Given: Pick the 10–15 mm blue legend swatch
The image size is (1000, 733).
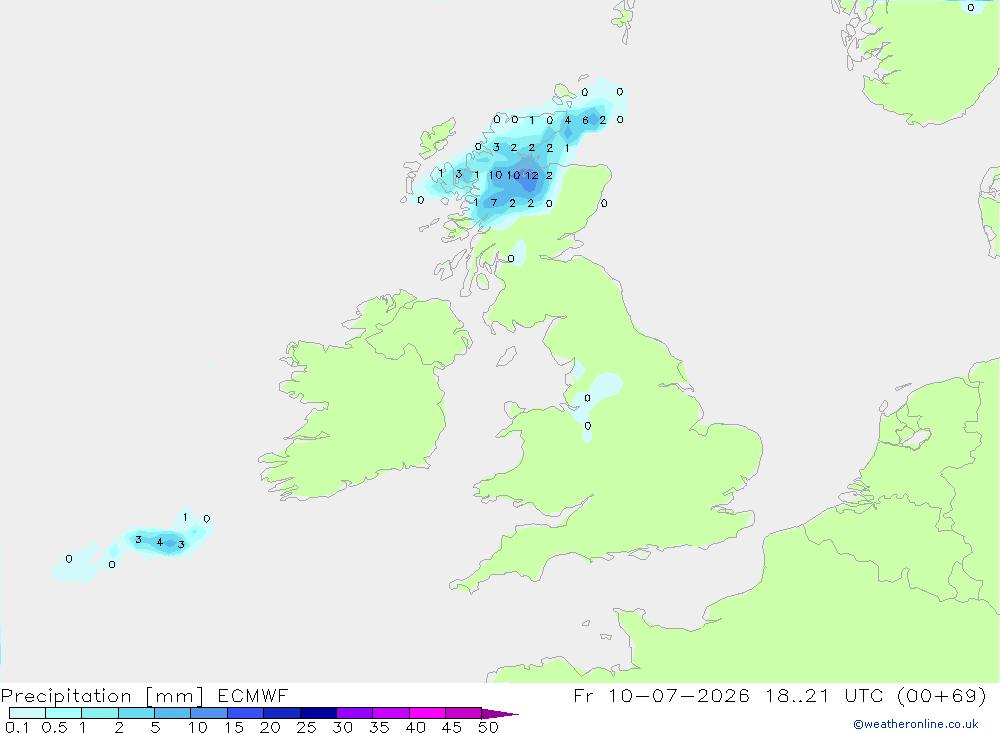Looking at the screenshot, I should 209,713.
